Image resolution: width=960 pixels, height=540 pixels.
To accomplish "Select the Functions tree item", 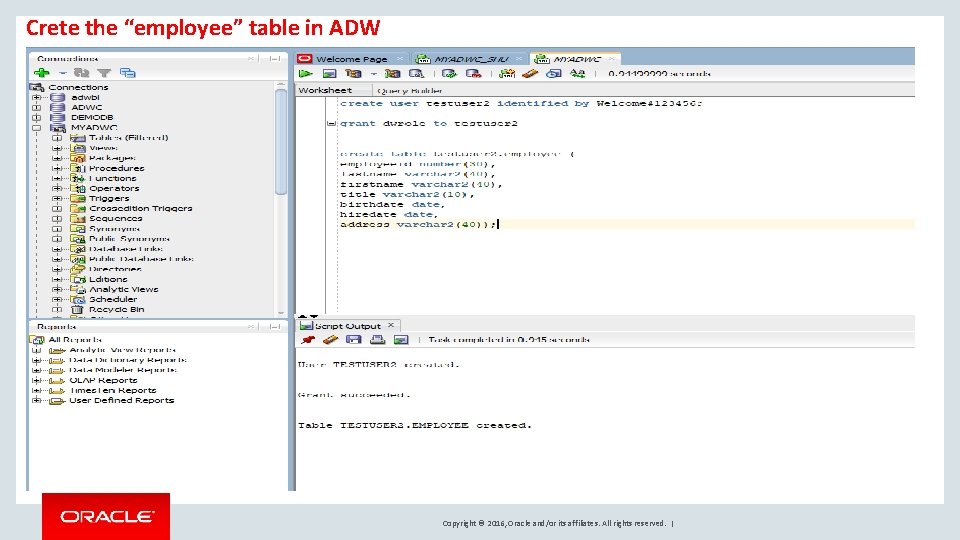I will [x=113, y=178].
